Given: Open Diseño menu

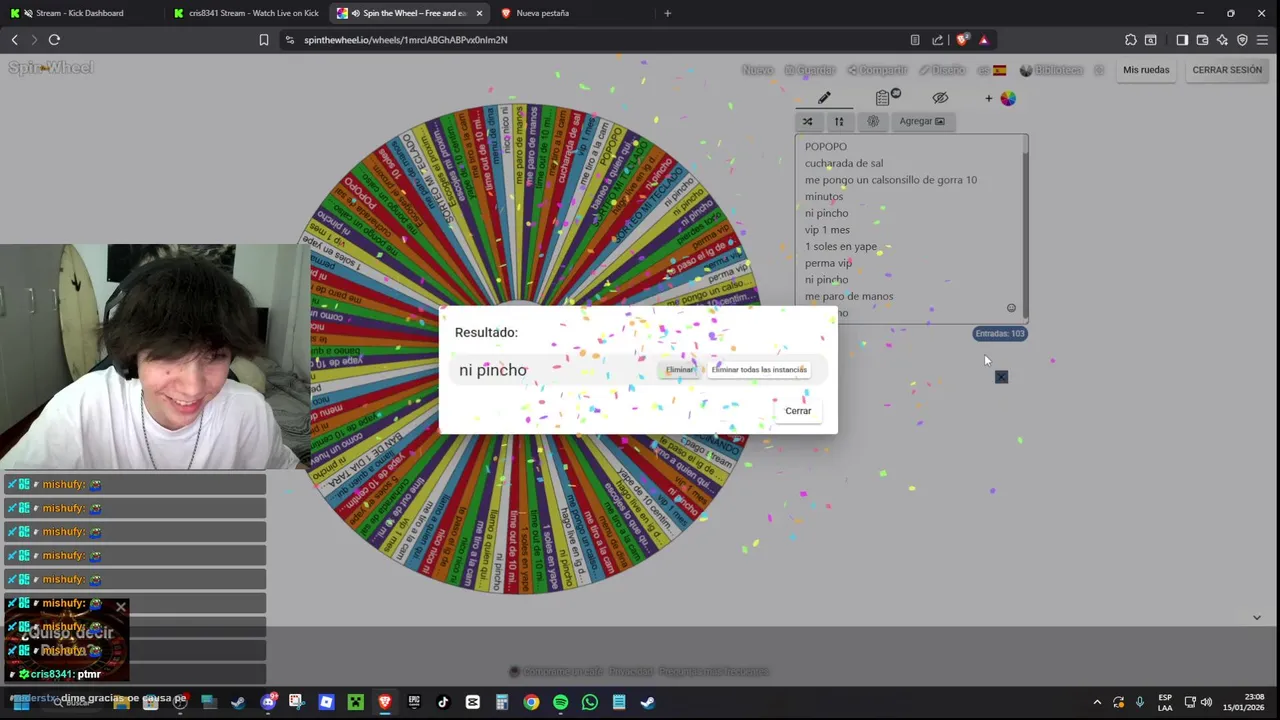Looking at the screenshot, I should click(x=942, y=70).
